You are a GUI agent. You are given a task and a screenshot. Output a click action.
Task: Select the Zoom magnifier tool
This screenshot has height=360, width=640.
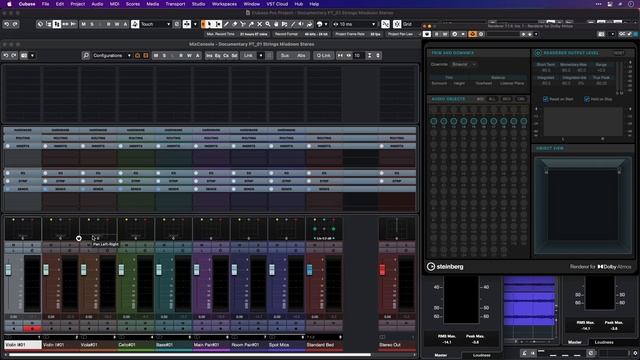[268, 24]
